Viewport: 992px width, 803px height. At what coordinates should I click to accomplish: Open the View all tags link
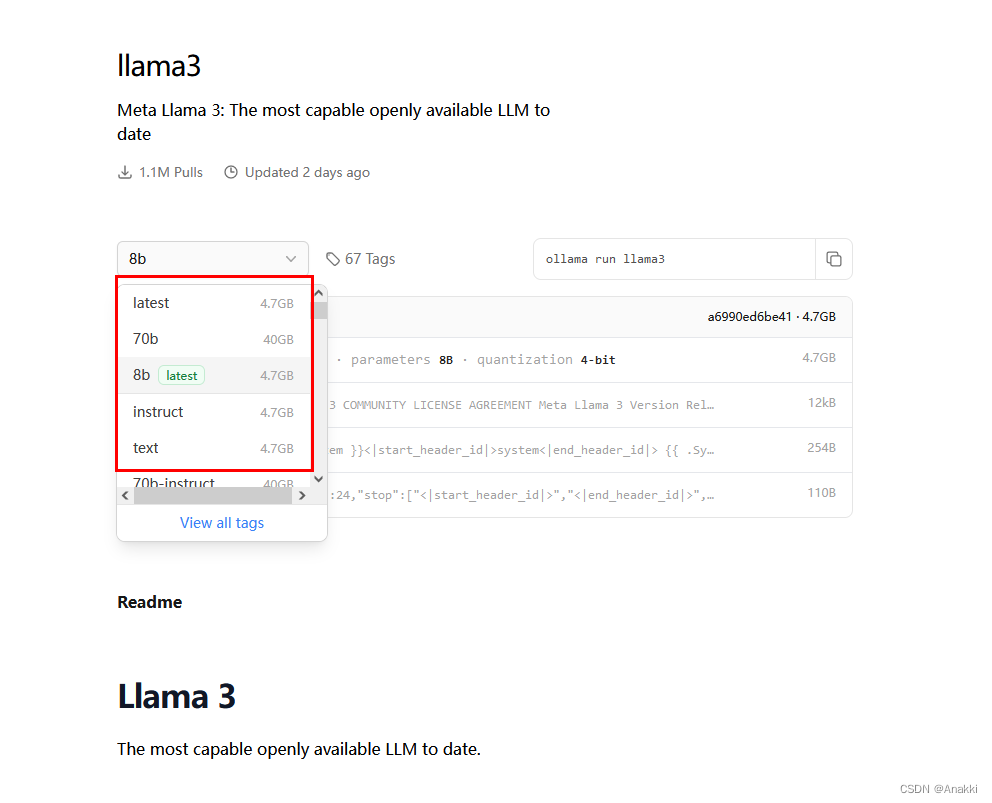(x=222, y=522)
